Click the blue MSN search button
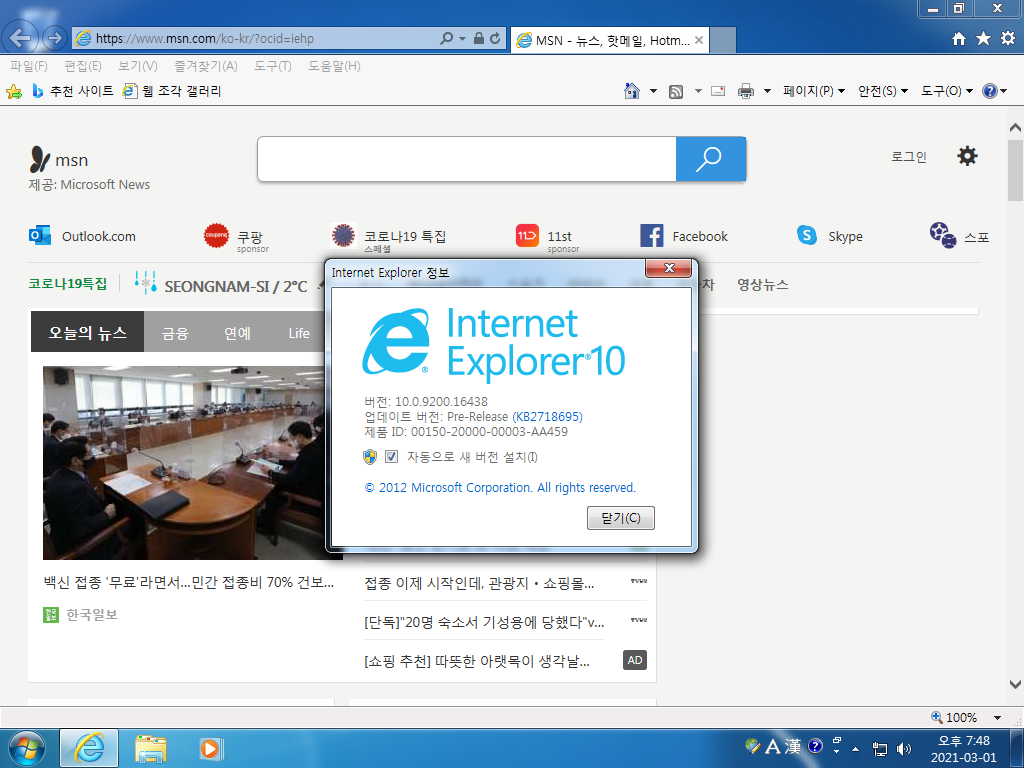Image resolution: width=1024 pixels, height=768 pixels. [711, 159]
